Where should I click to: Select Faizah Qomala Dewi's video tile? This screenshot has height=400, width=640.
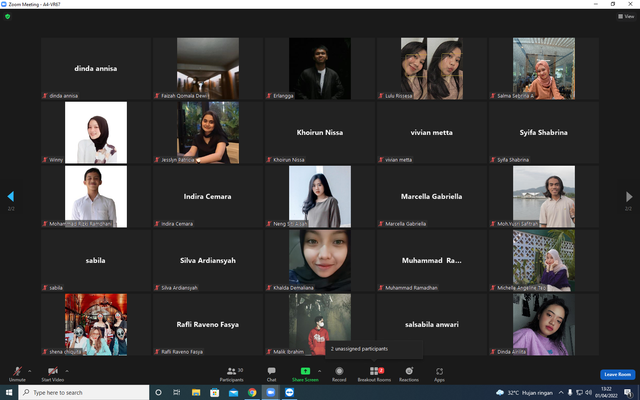[208, 69]
